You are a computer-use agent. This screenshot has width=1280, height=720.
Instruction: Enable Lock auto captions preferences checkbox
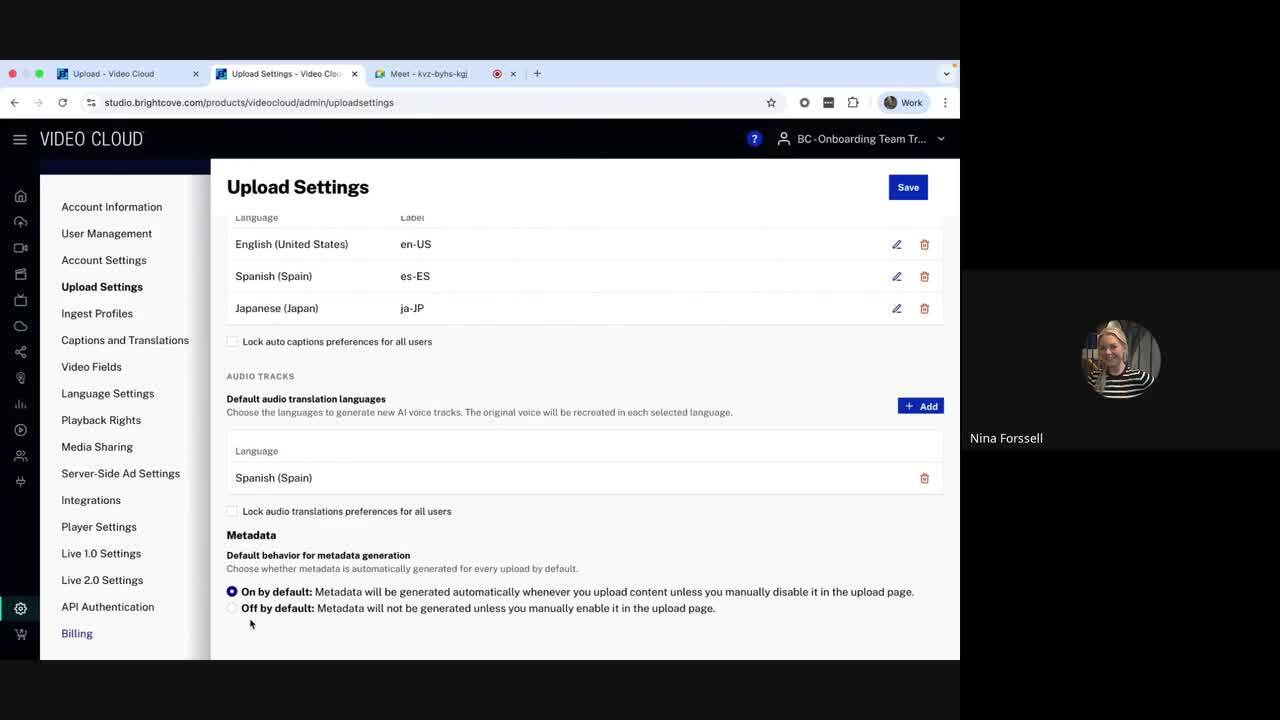click(x=232, y=342)
